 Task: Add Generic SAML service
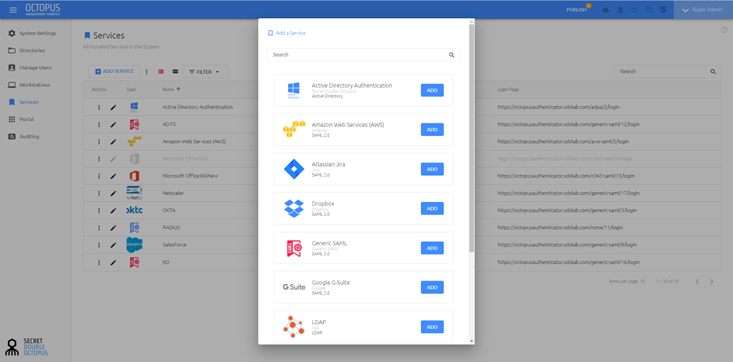coord(432,248)
